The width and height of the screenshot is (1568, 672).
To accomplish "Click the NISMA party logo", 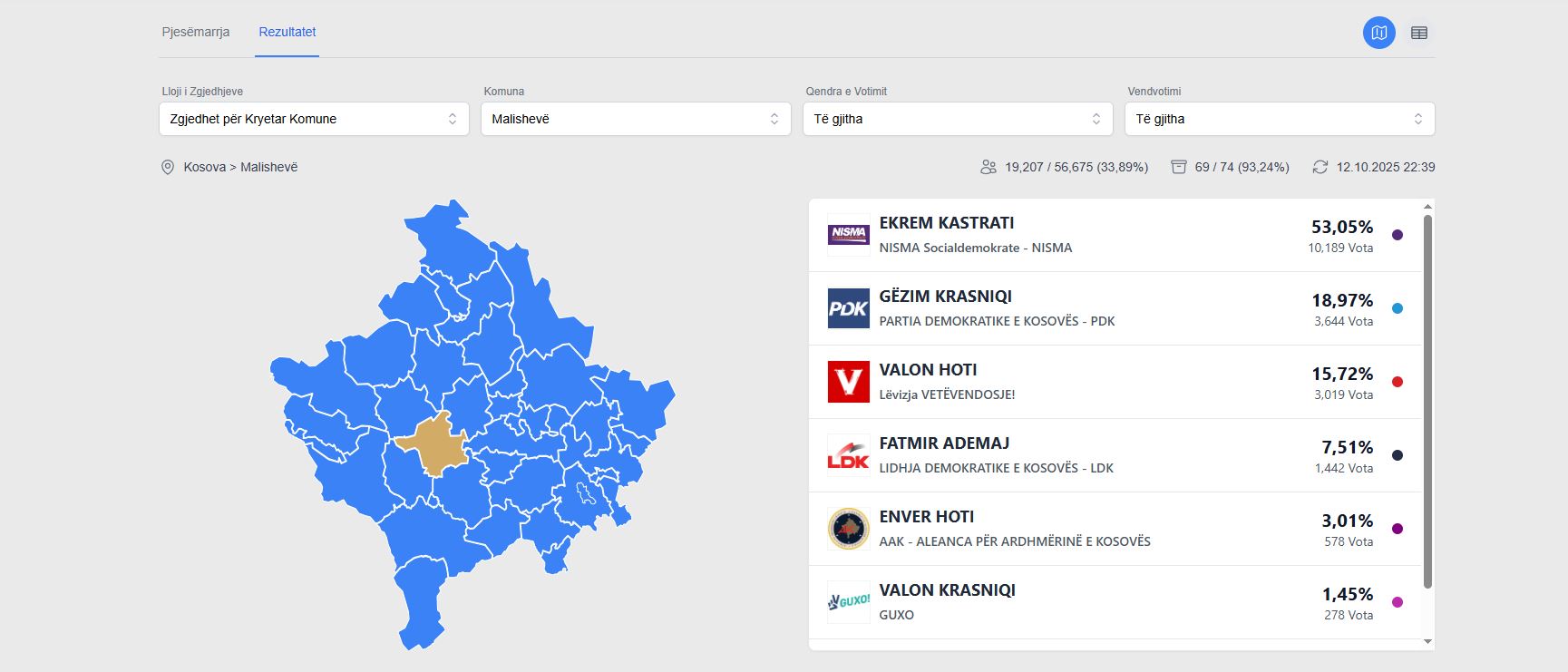I will 849,235.
